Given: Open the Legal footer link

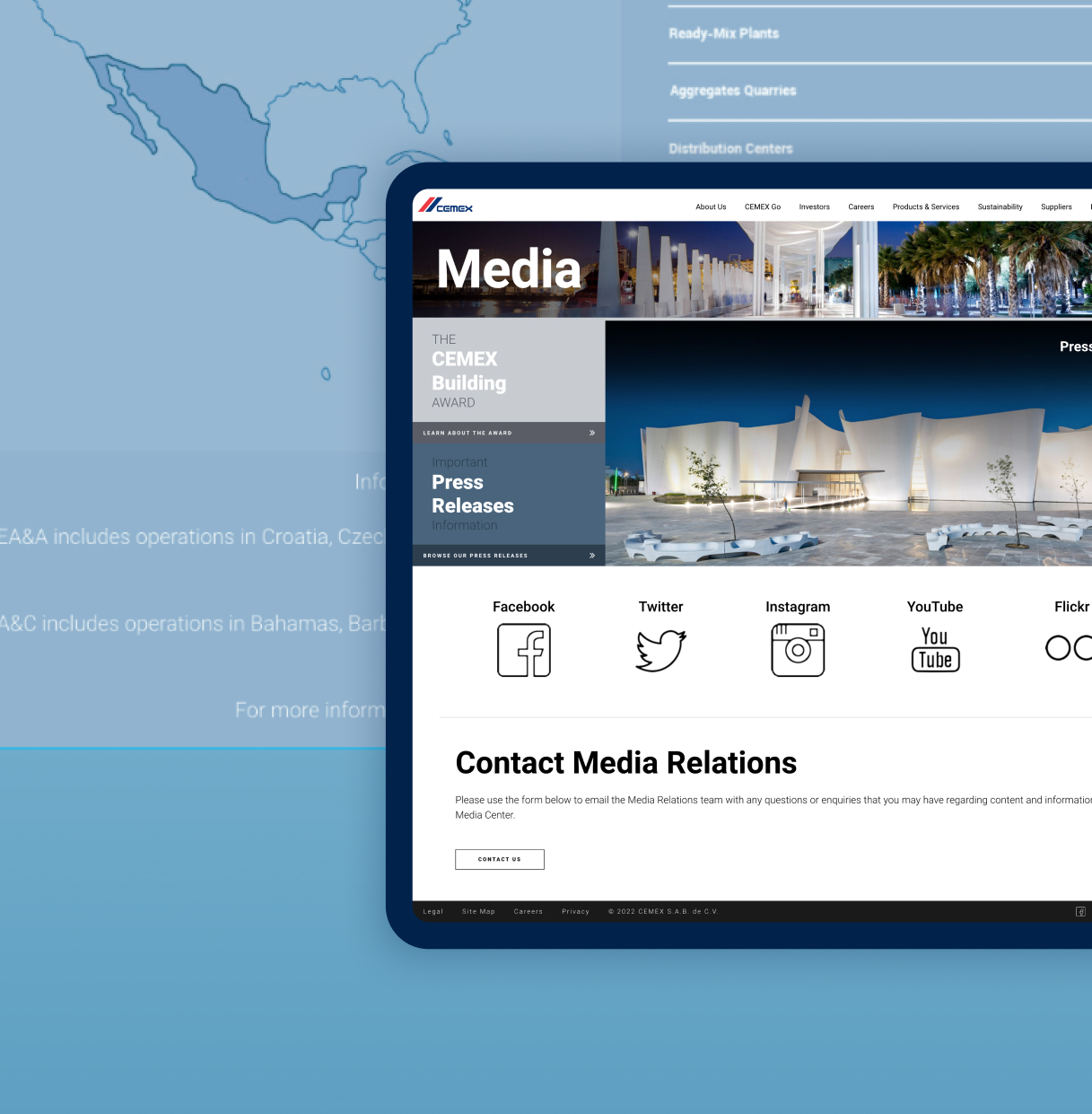Looking at the screenshot, I should [433, 911].
